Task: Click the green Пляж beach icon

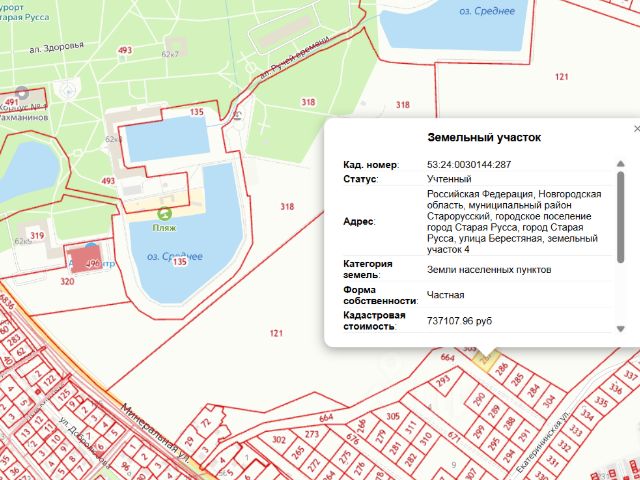Action: pyautogui.click(x=164, y=213)
